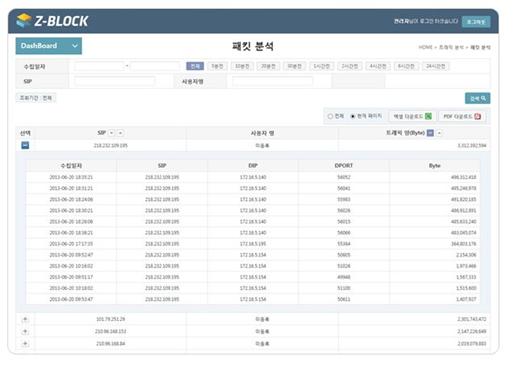Screen dimensions: 513x368
Task: Click the end date input field
Action: [155, 66]
